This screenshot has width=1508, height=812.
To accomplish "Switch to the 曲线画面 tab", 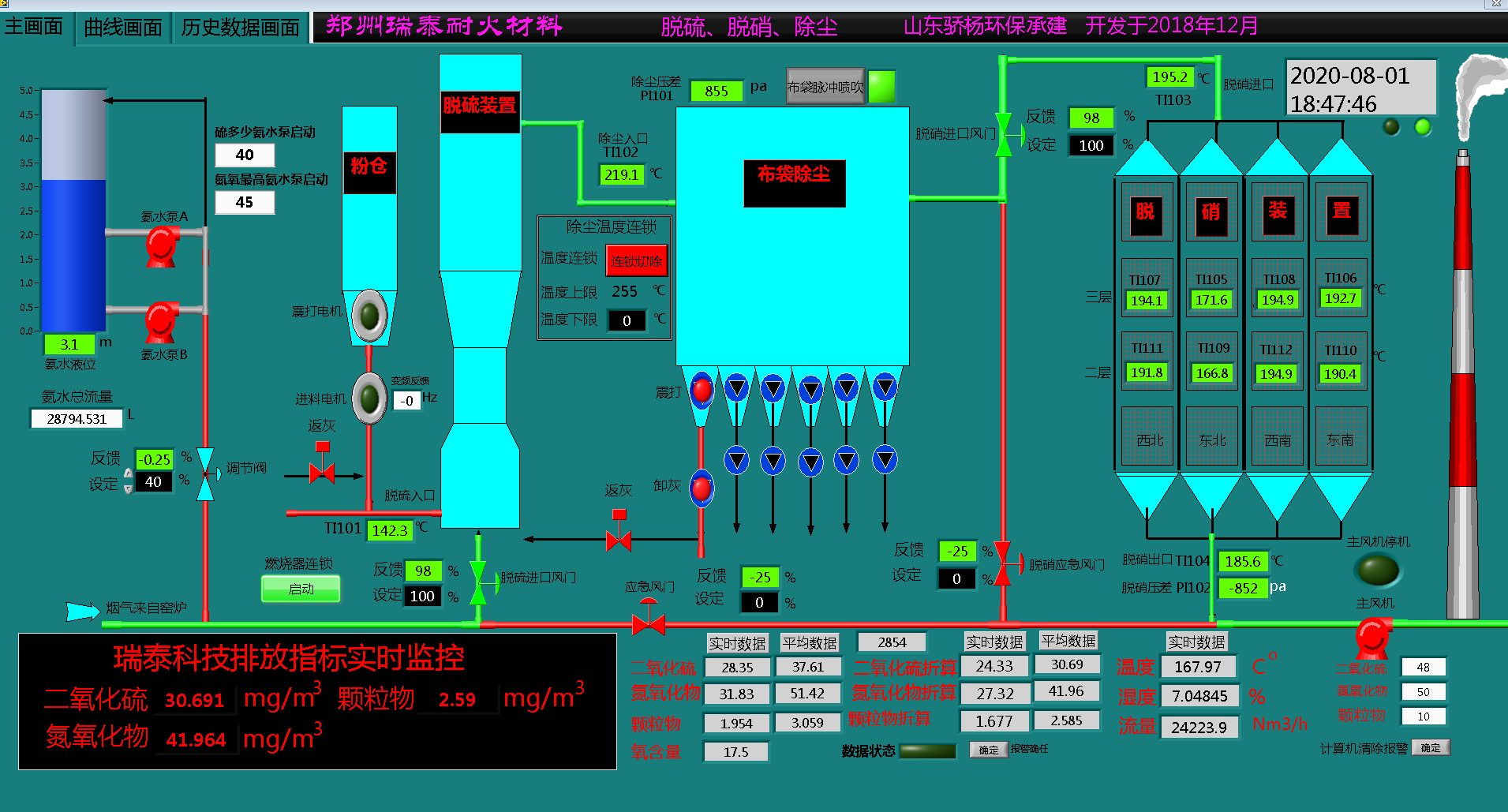I will tap(123, 28).
